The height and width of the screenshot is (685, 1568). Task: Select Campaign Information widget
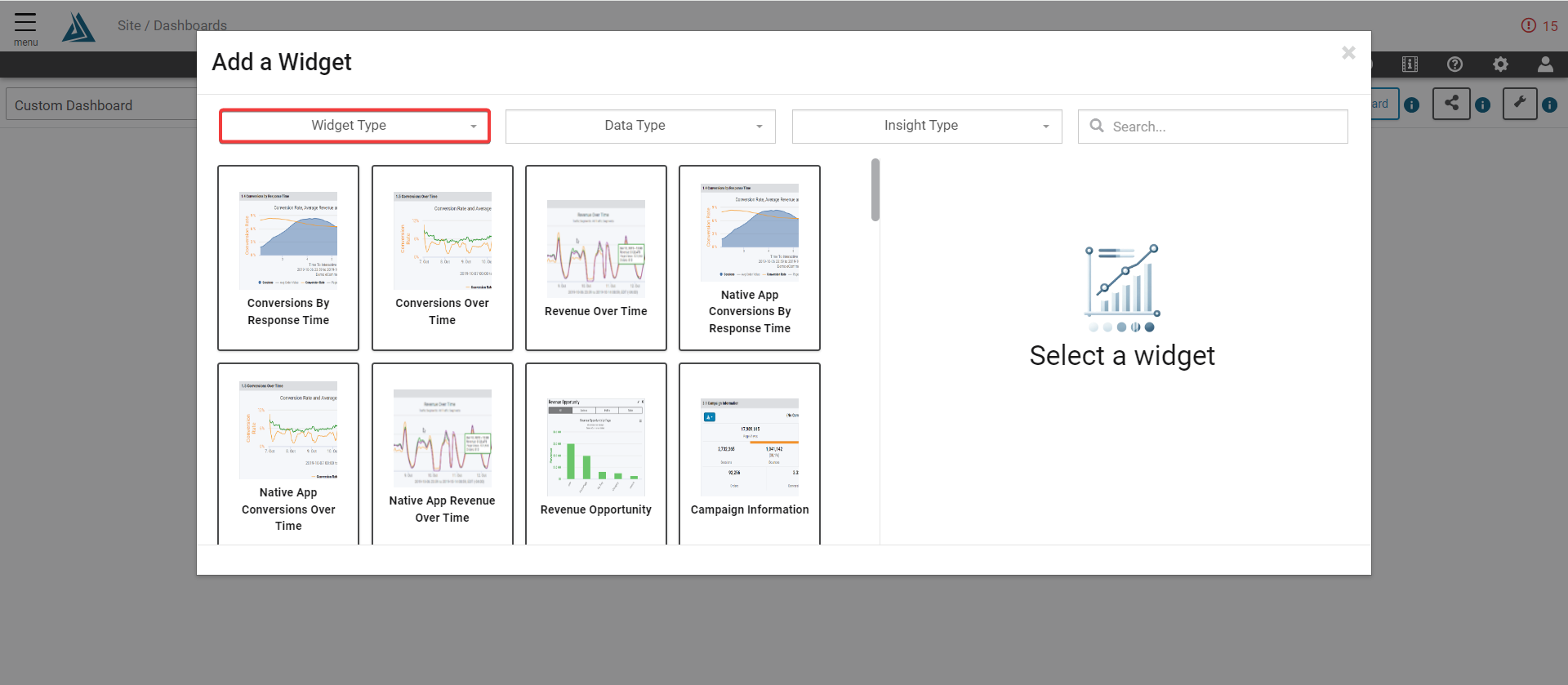(x=750, y=454)
